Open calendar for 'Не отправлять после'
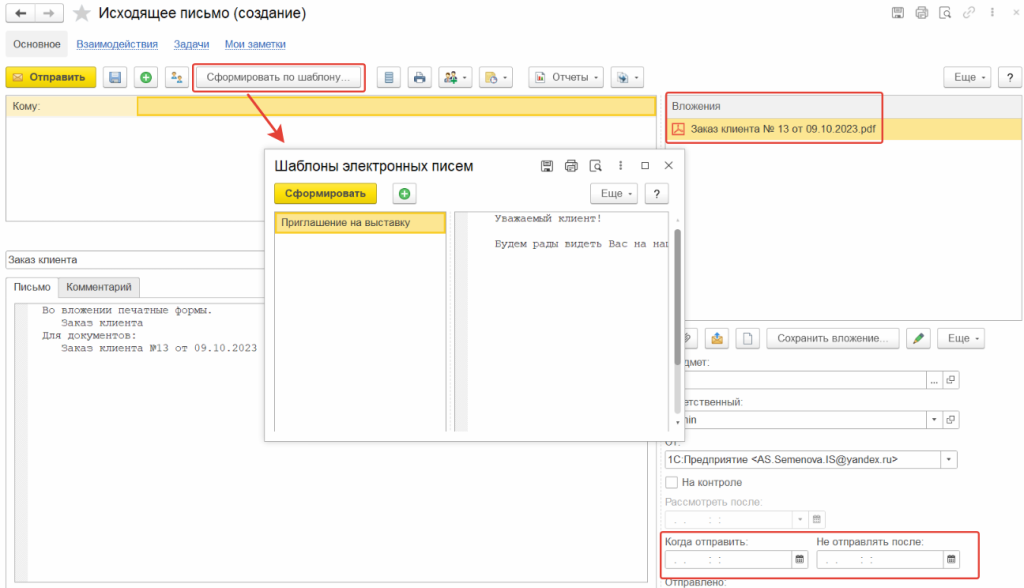 950,560
